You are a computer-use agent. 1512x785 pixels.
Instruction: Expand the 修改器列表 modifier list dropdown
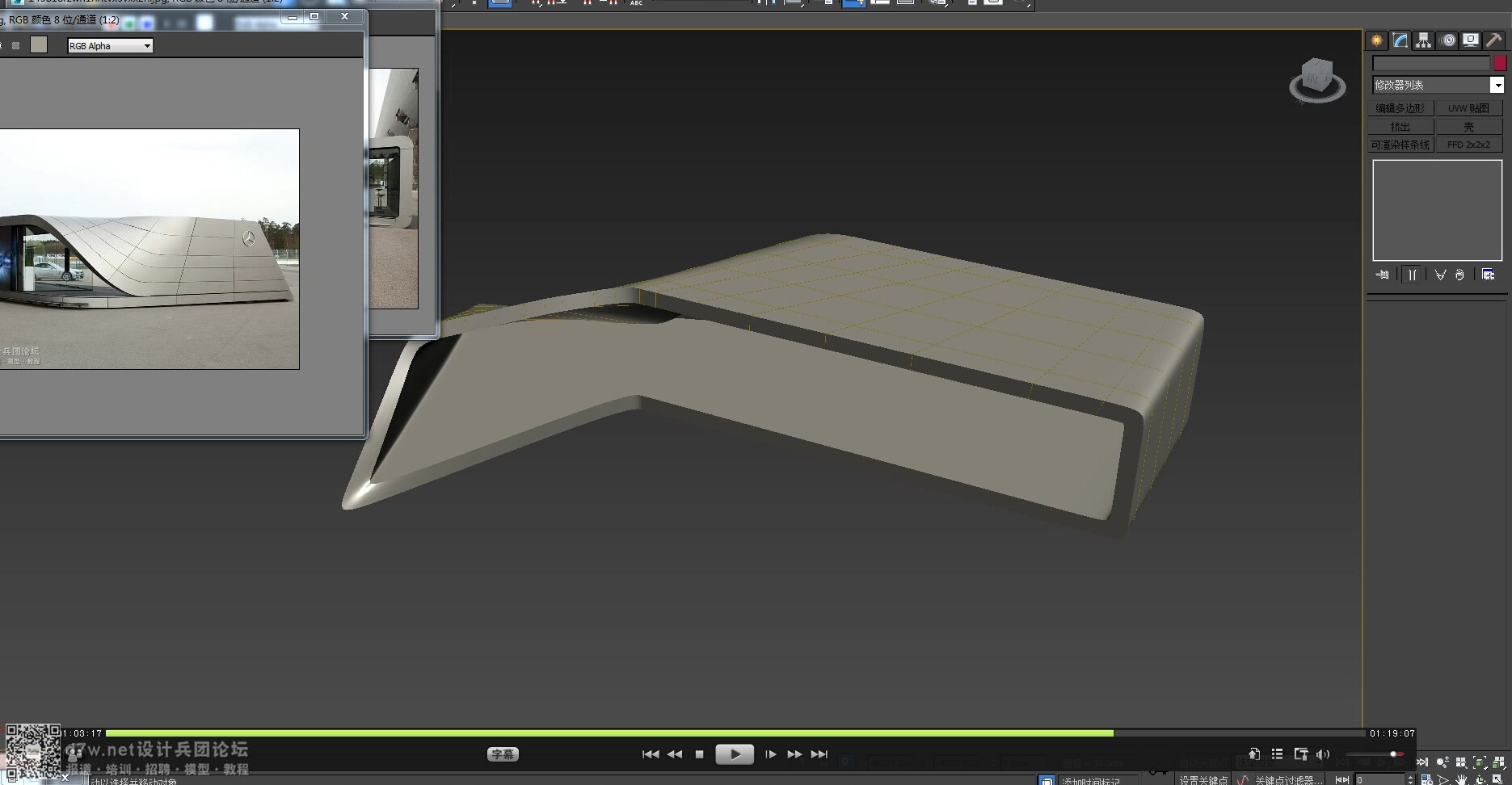(x=1497, y=85)
